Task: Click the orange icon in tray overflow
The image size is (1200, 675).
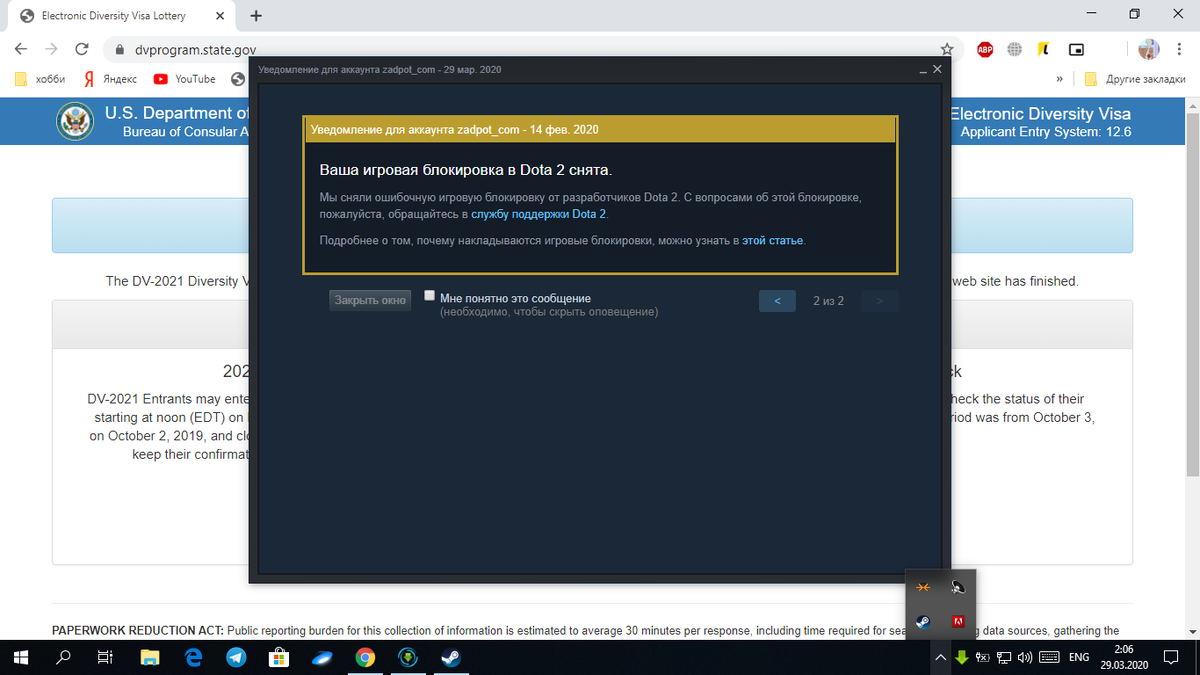Action: pos(924,589)
